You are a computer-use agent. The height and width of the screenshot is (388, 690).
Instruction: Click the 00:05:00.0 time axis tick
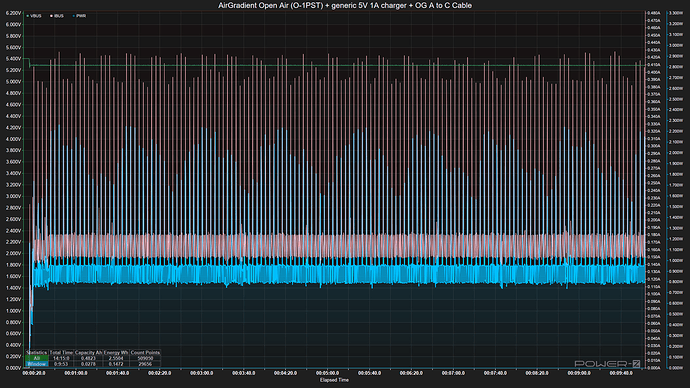(327, 373)
